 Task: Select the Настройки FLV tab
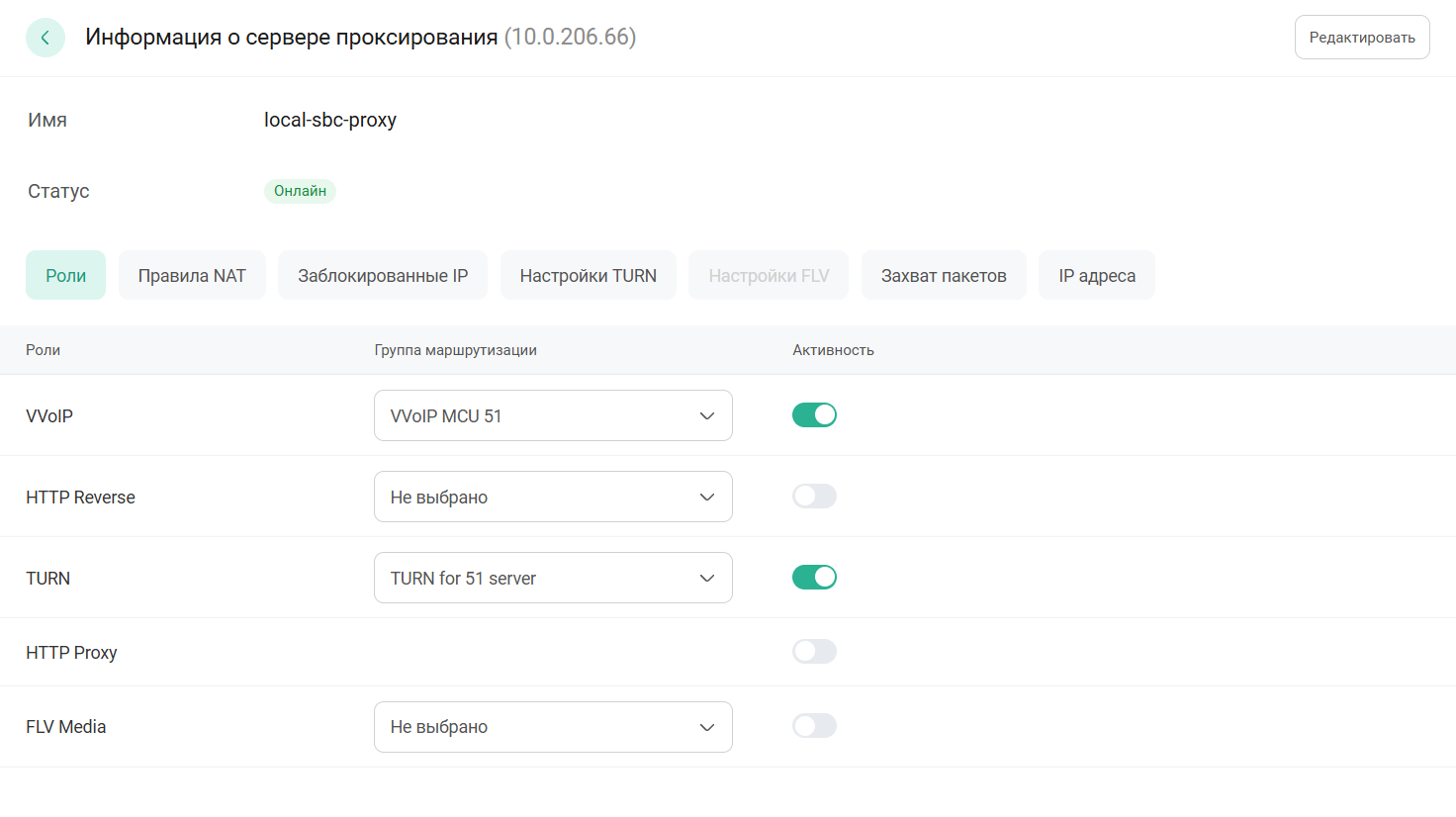coord(769,275)
